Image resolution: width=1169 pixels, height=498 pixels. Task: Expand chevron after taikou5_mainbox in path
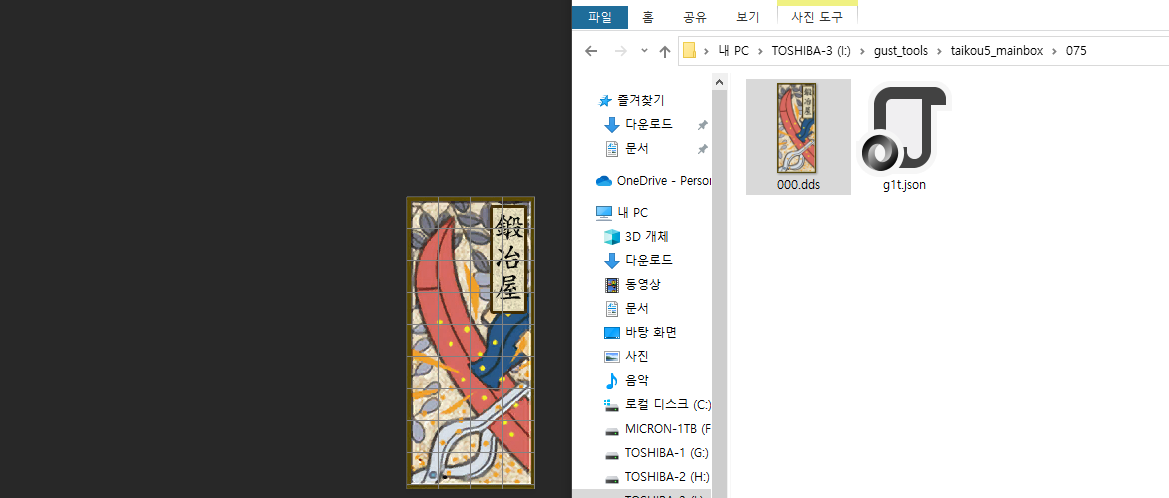pyautogui.click(x=1054, y=51)
